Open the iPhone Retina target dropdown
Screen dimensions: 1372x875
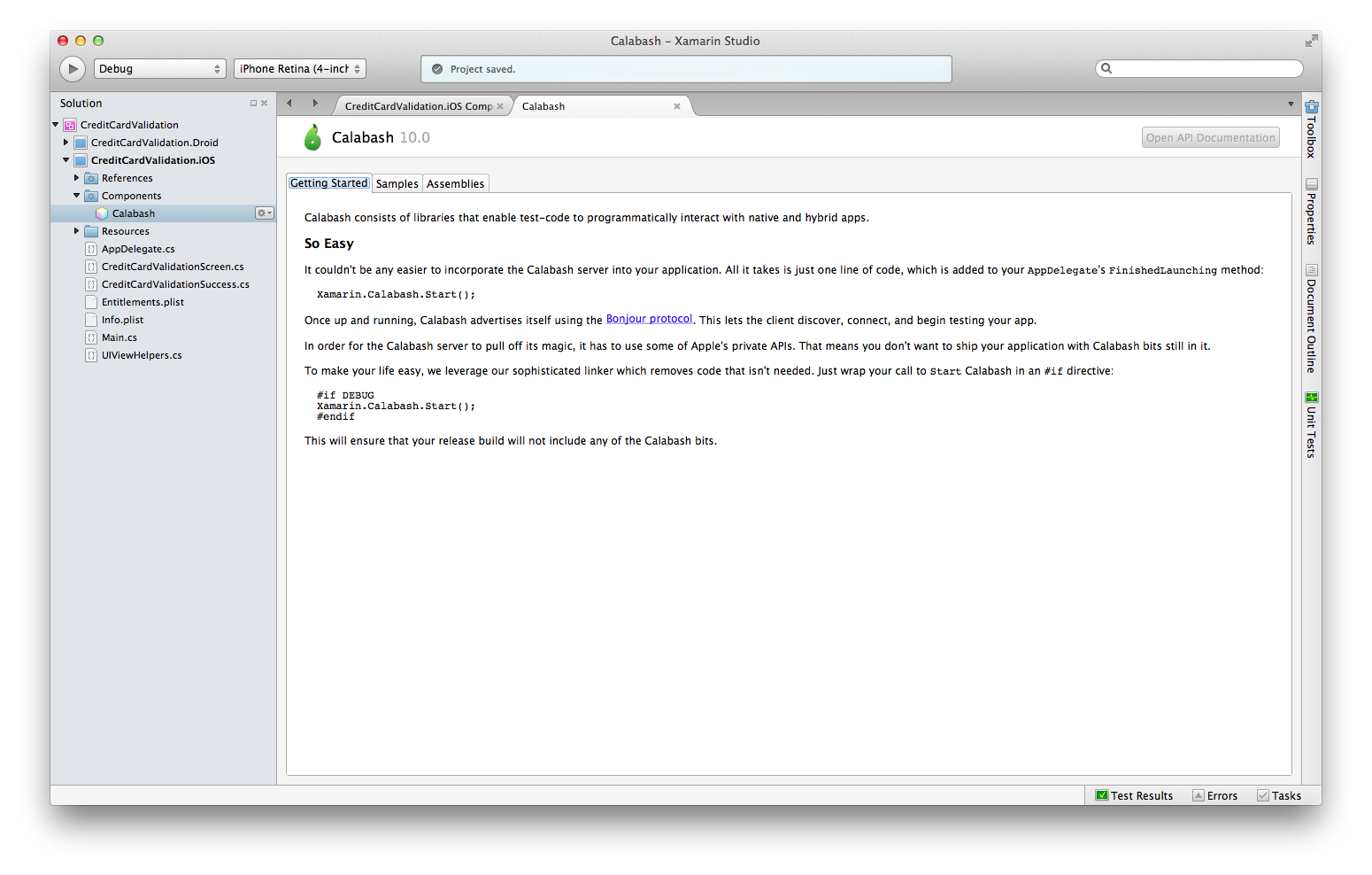coord(299,69)
